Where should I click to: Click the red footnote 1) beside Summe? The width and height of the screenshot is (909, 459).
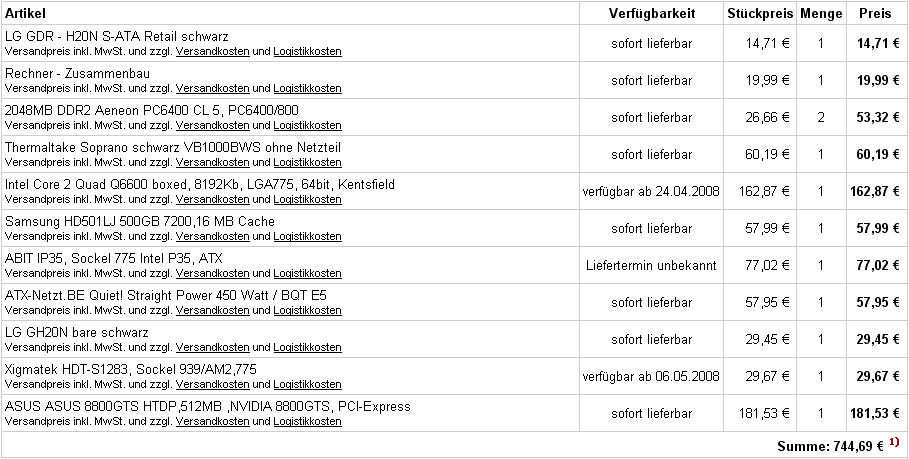coord(894,443)
